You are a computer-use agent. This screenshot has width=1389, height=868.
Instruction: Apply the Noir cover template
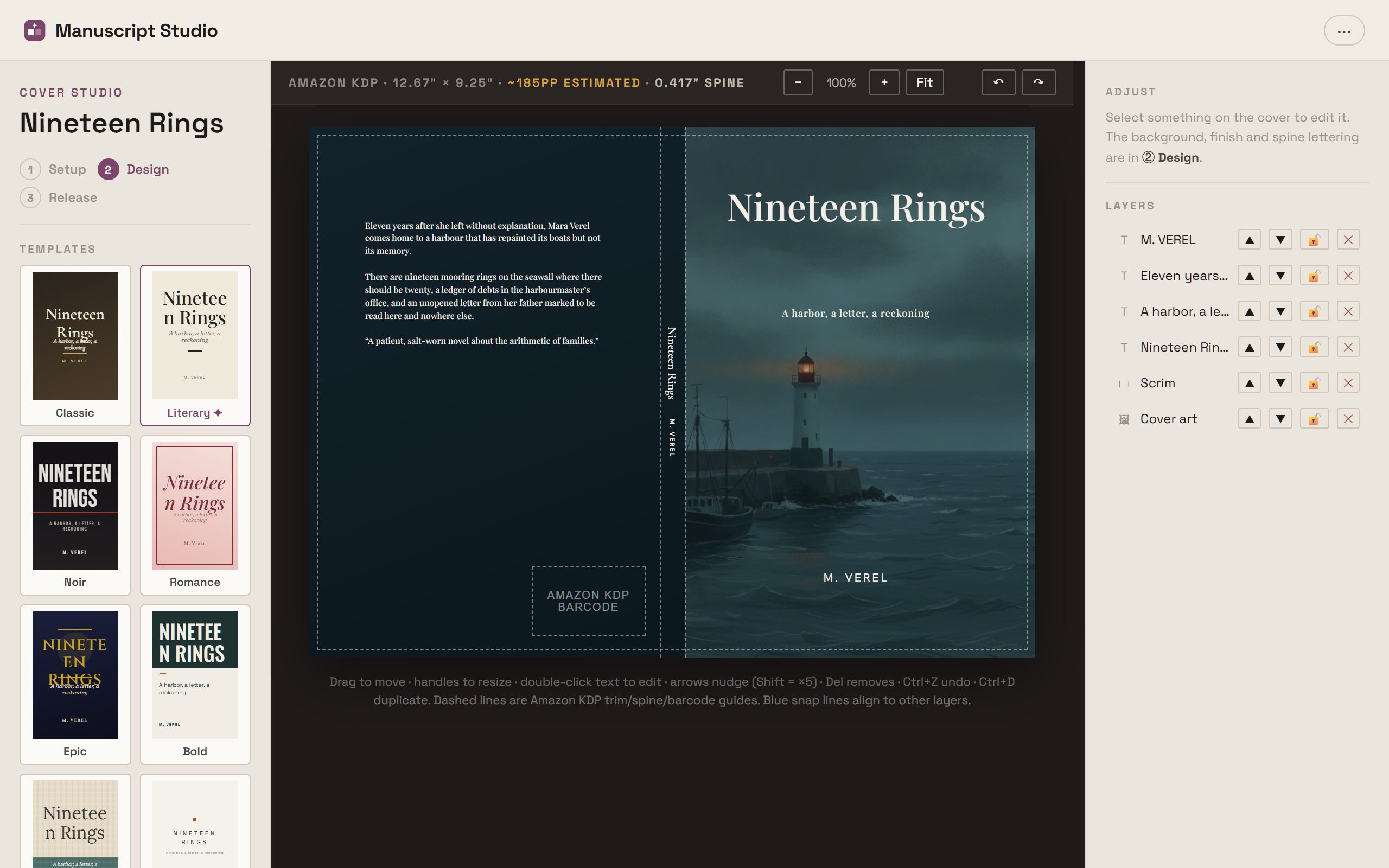click(75, 515)
